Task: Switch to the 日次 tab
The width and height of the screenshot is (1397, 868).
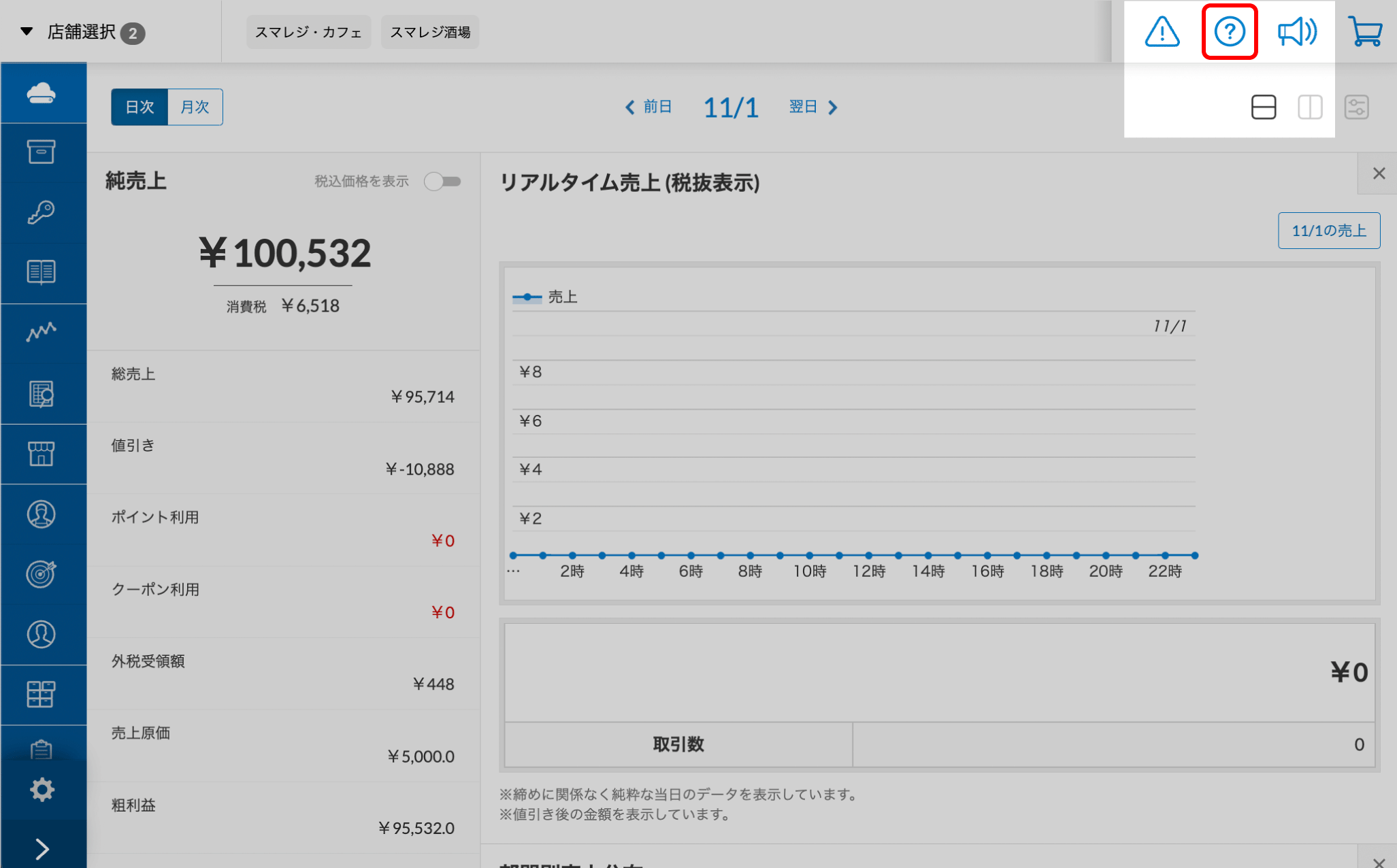Action: [x=139, y=107]
